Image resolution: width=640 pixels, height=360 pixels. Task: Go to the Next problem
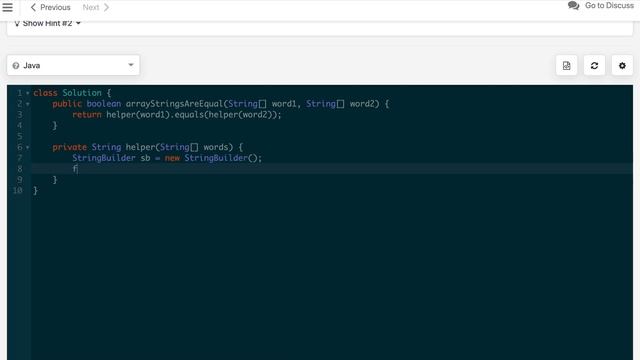(x=96, y=7)
